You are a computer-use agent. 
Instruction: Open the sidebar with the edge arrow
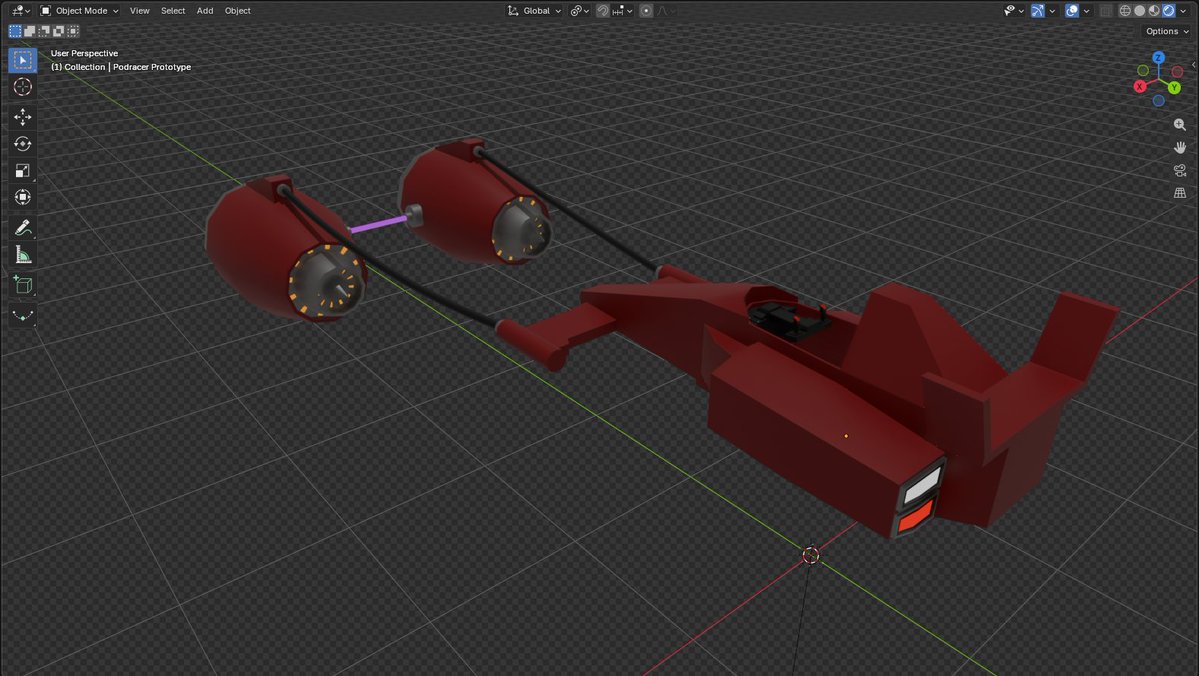[1194, 64]
